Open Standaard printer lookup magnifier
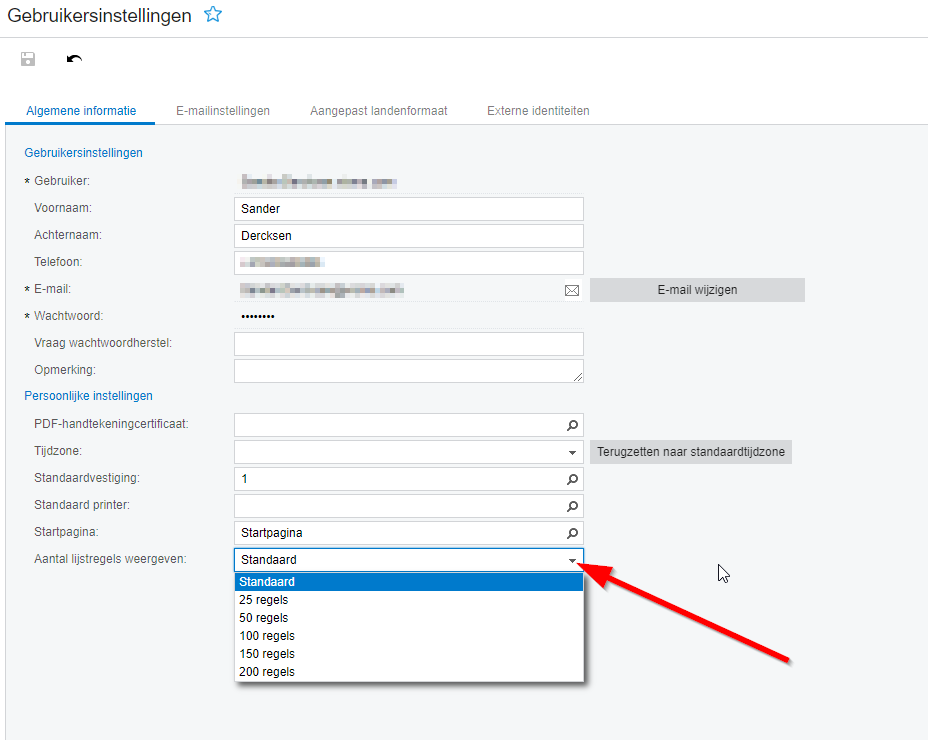The width and height of the screenshot is (928, 740). [x=572, y=506]
